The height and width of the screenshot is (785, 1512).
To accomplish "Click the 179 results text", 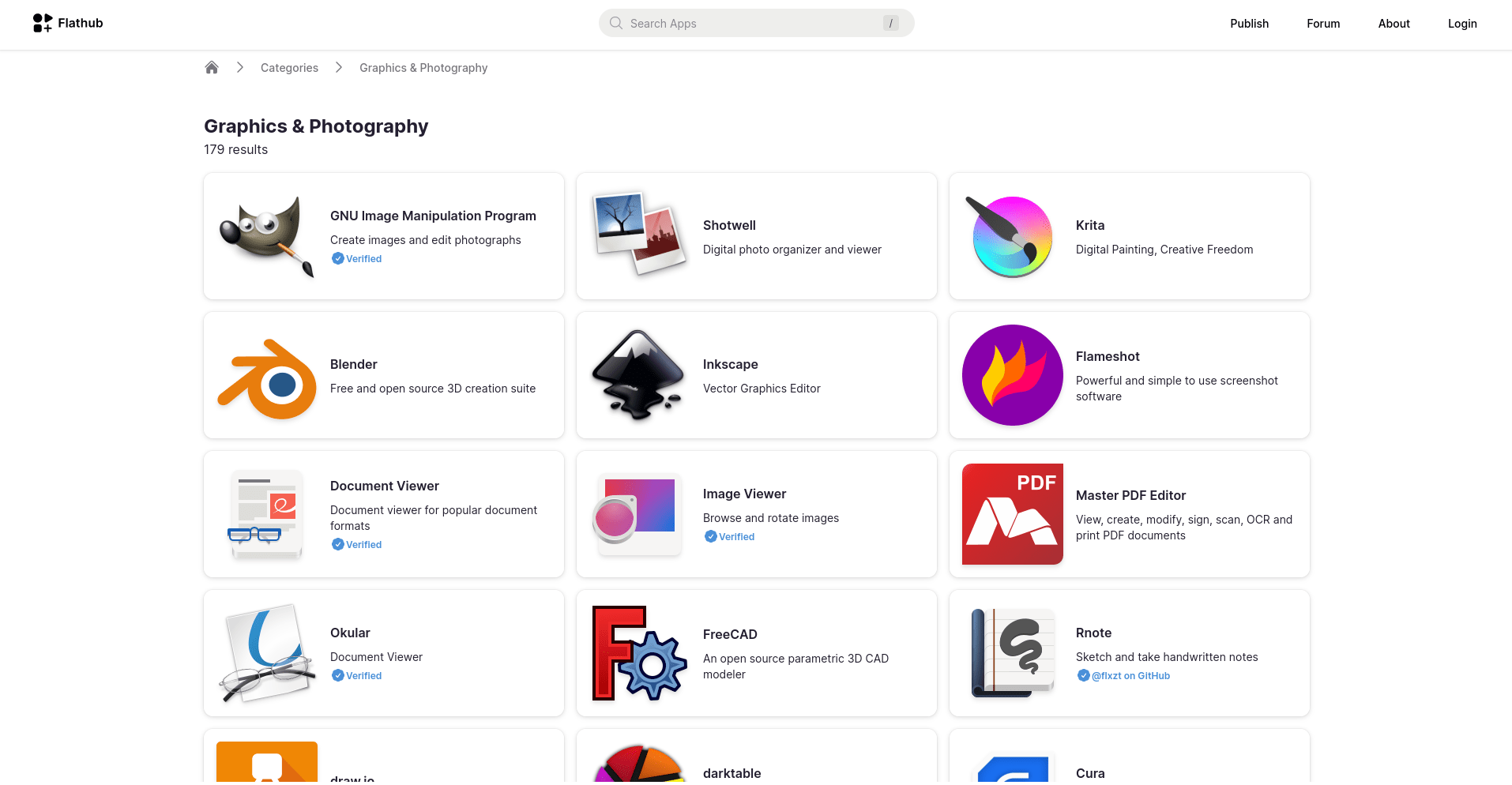I will click(x=235, y=149).
